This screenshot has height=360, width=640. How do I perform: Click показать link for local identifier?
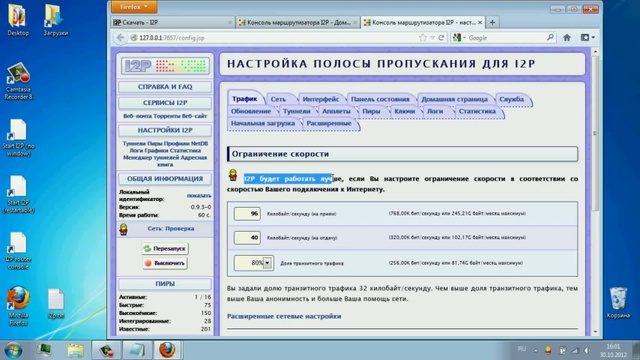coord(199,196)
